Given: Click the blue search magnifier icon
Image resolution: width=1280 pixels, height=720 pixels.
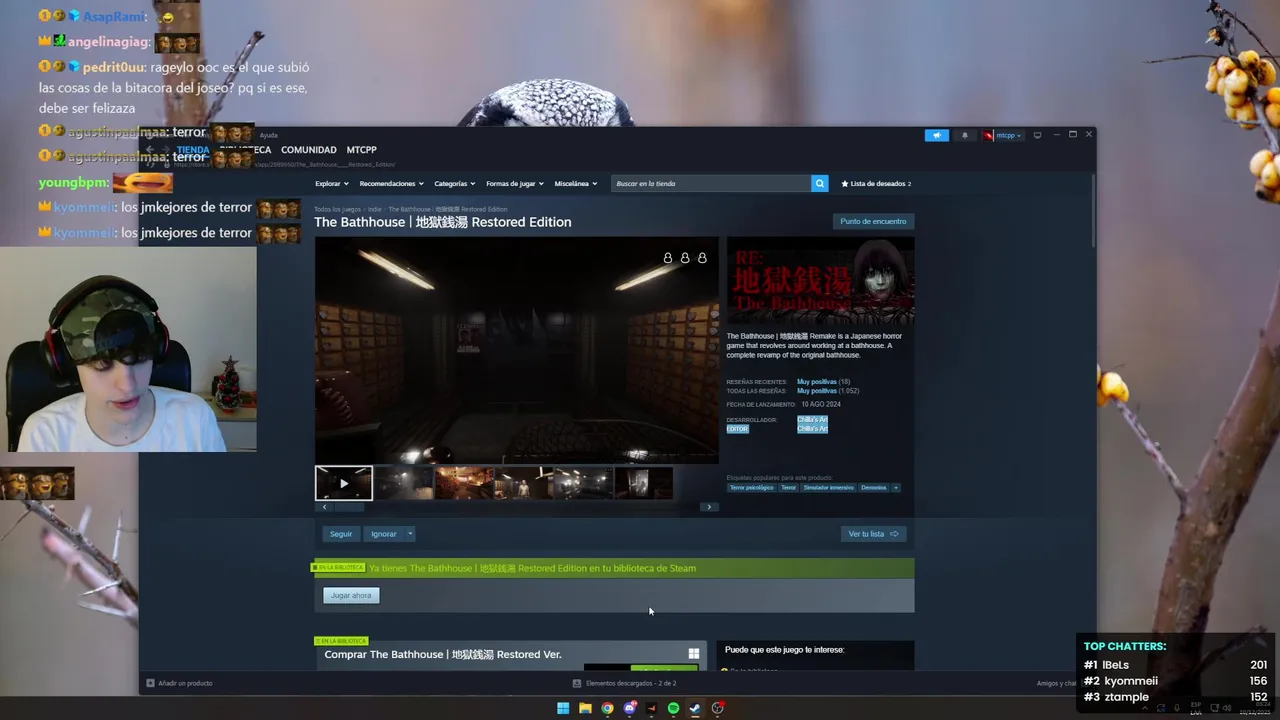Looking at the screenshot, I should tap(819, 183).
